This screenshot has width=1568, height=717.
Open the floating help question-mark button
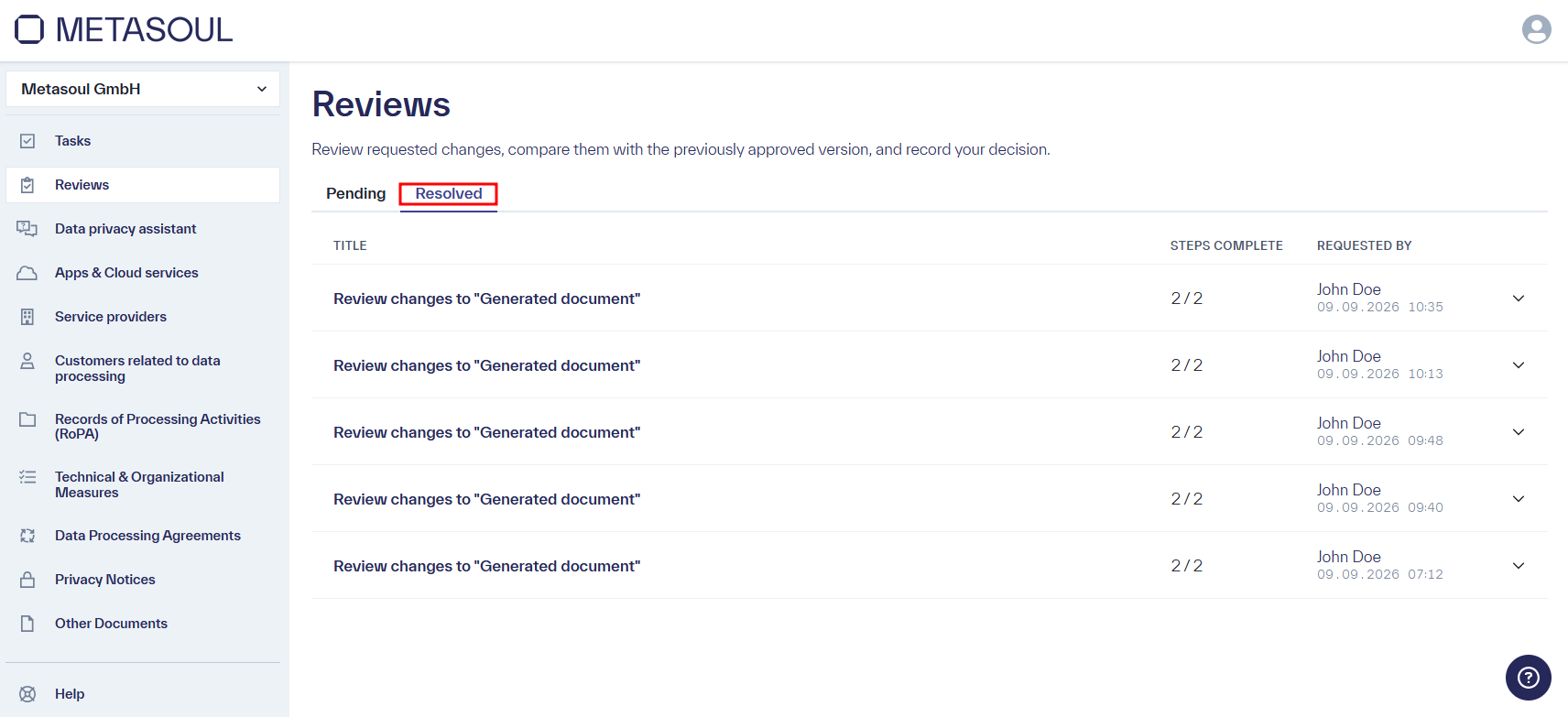pyautogui.click(x=1529, y=678)
